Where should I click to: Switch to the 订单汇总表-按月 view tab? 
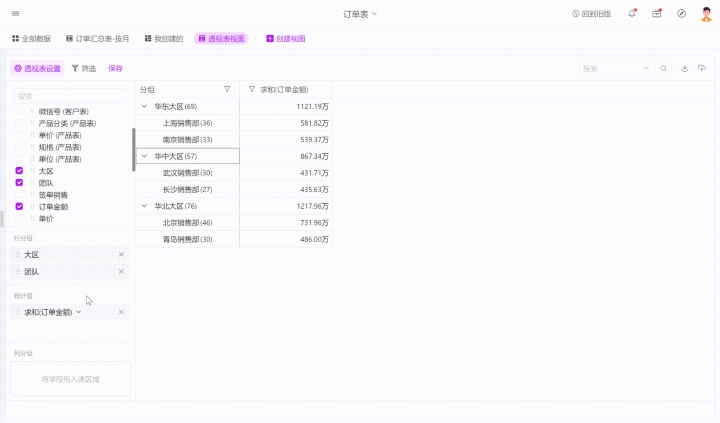point(97,38)
